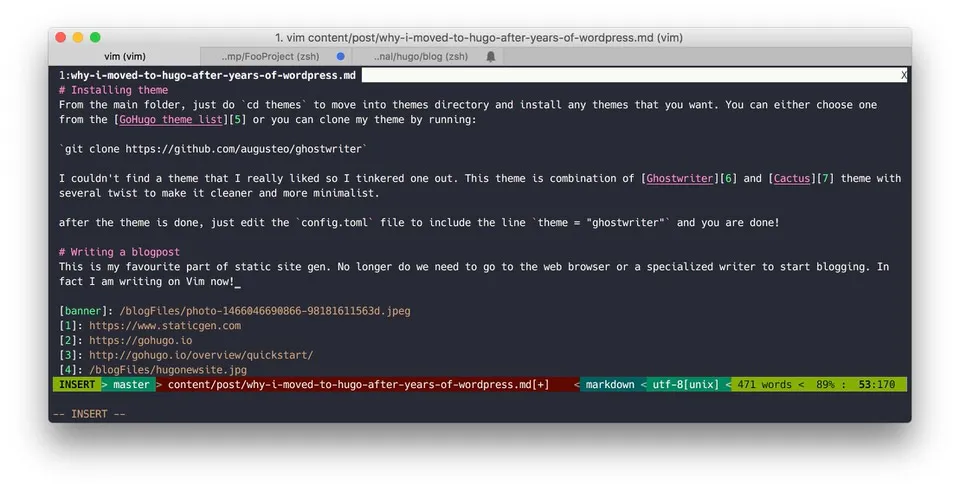The image size is (960, 492).
Task: Click the https://gohugo.io URL
Action: [140, 340]
